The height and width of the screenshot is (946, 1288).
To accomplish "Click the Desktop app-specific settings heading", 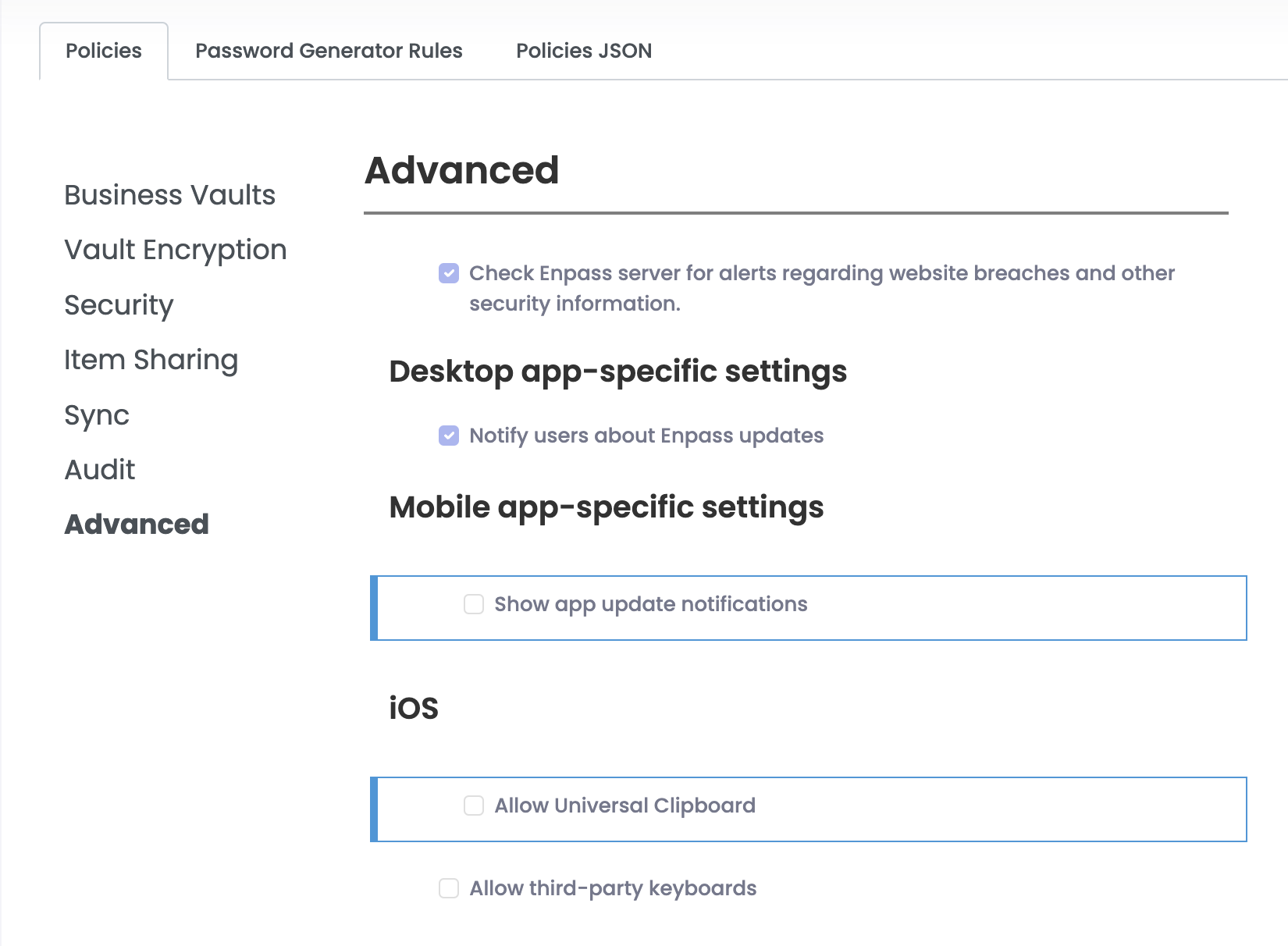I will 618,372.
